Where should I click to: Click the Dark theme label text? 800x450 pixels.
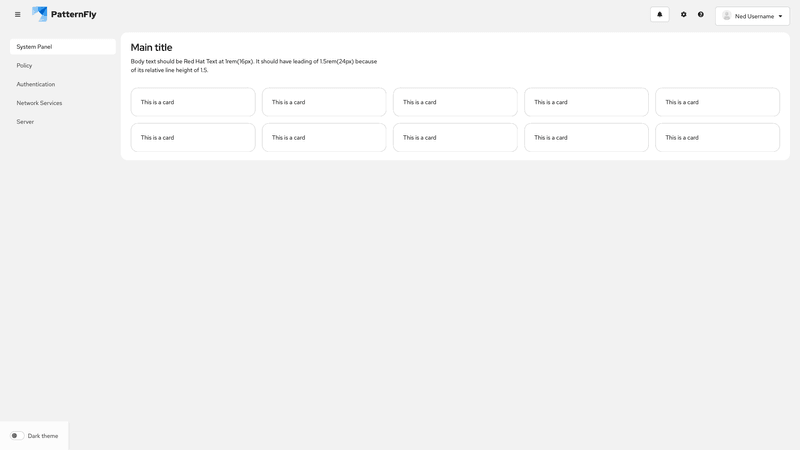point(43,436)
